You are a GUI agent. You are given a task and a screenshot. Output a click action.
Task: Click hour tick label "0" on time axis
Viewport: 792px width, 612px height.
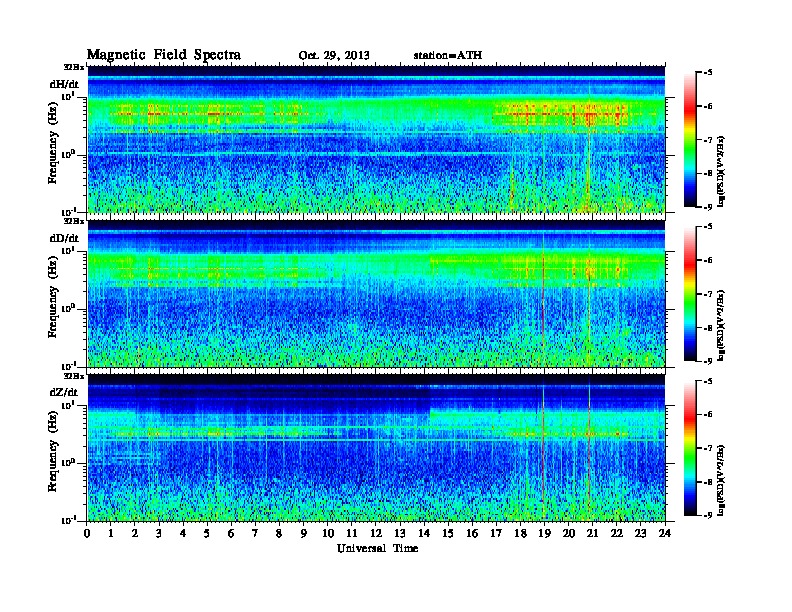coord(87,533)
